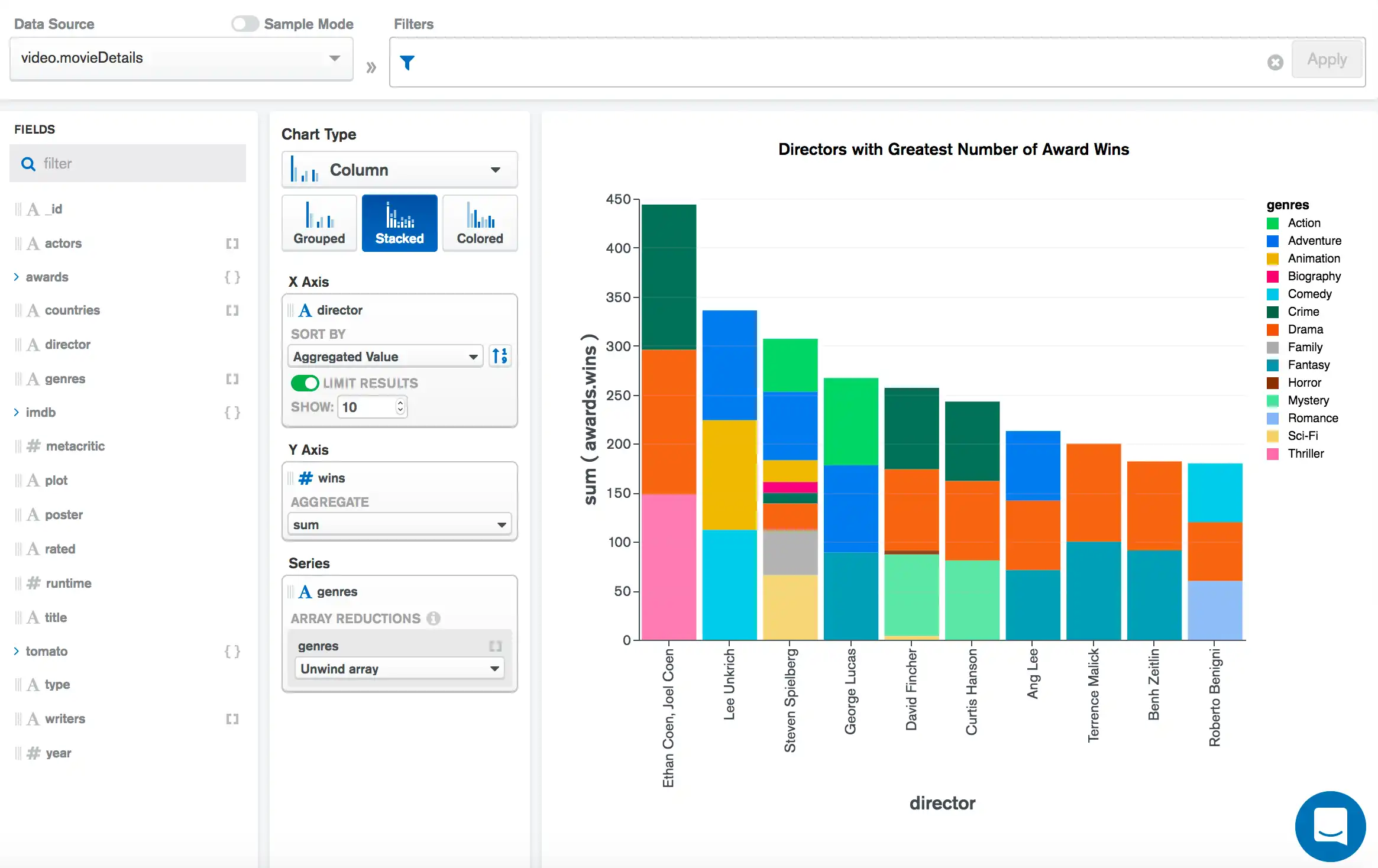
Task: Click the Array Reductions info icon
Action: pos(434,618)
